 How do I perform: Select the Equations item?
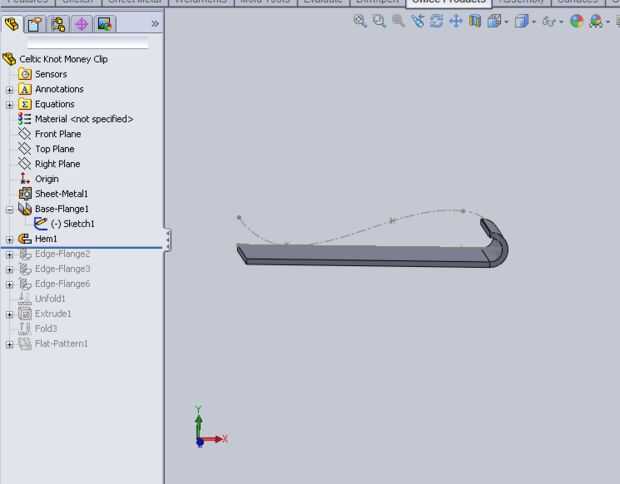55,104
